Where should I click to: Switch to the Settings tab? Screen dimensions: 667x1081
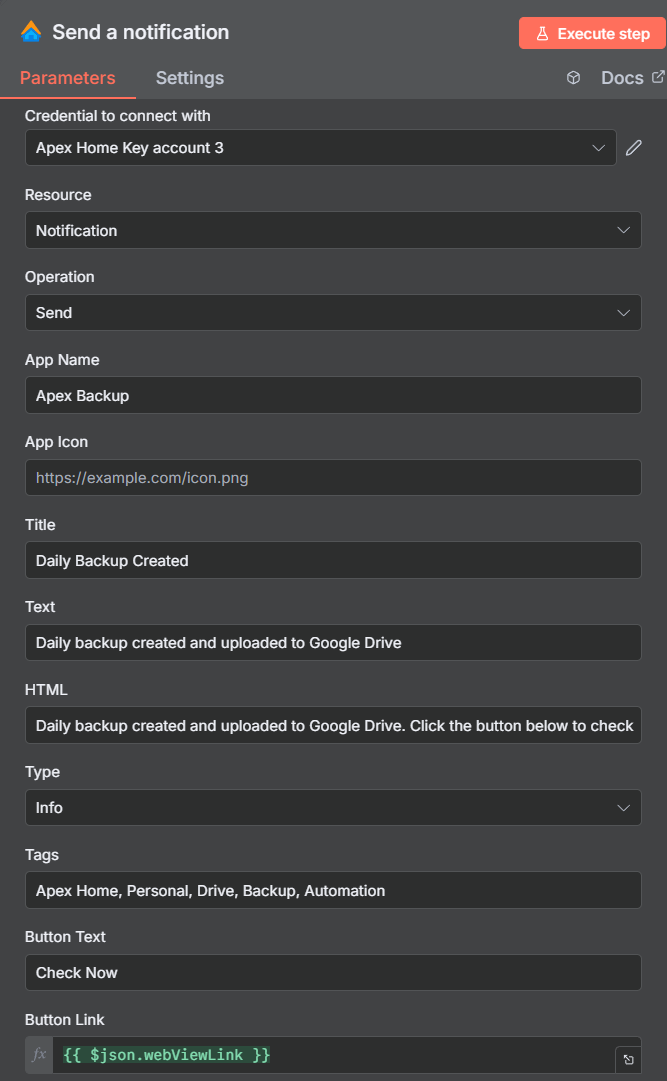tap(189, 78)
